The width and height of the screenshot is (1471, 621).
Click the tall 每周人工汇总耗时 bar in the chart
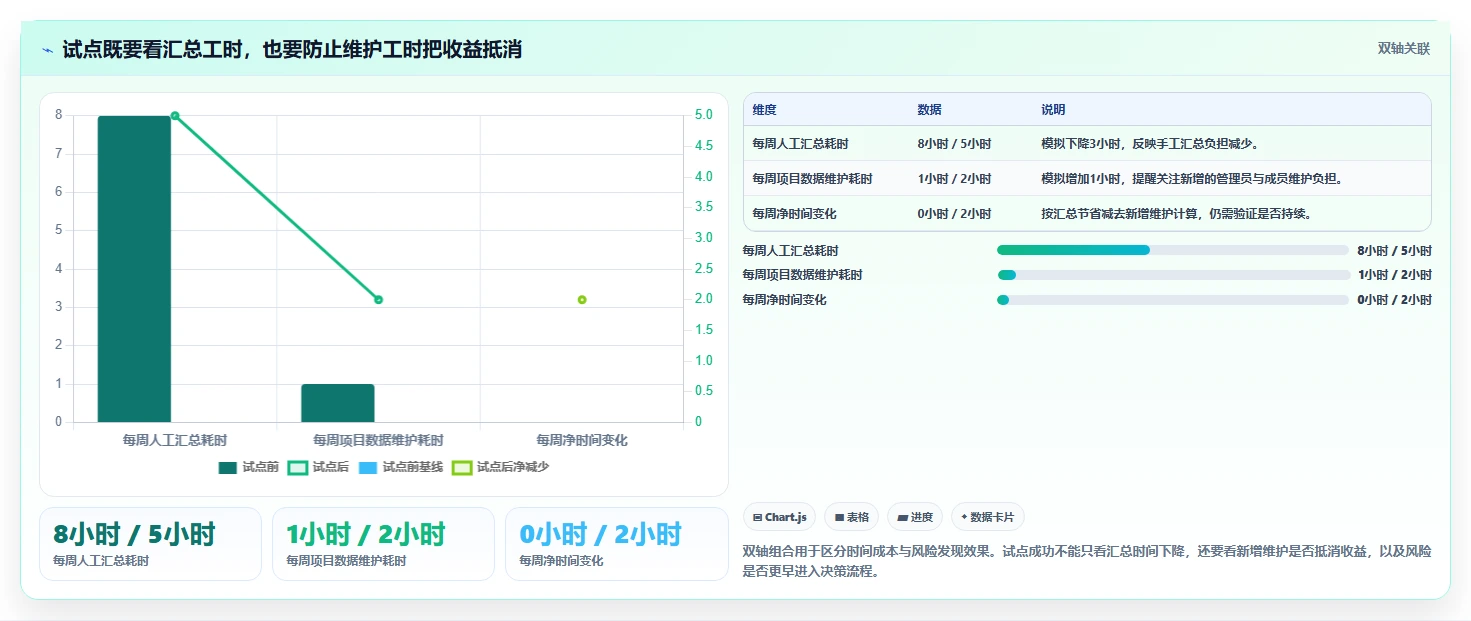coord(134,269)
